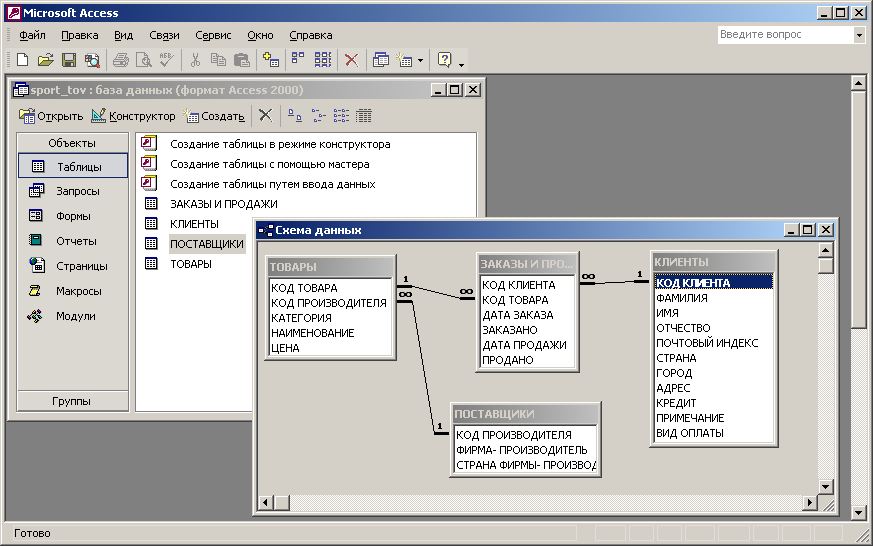Select Макросы in Objects pane
Screen dimensions: 873x546
[x=73, y=291]
